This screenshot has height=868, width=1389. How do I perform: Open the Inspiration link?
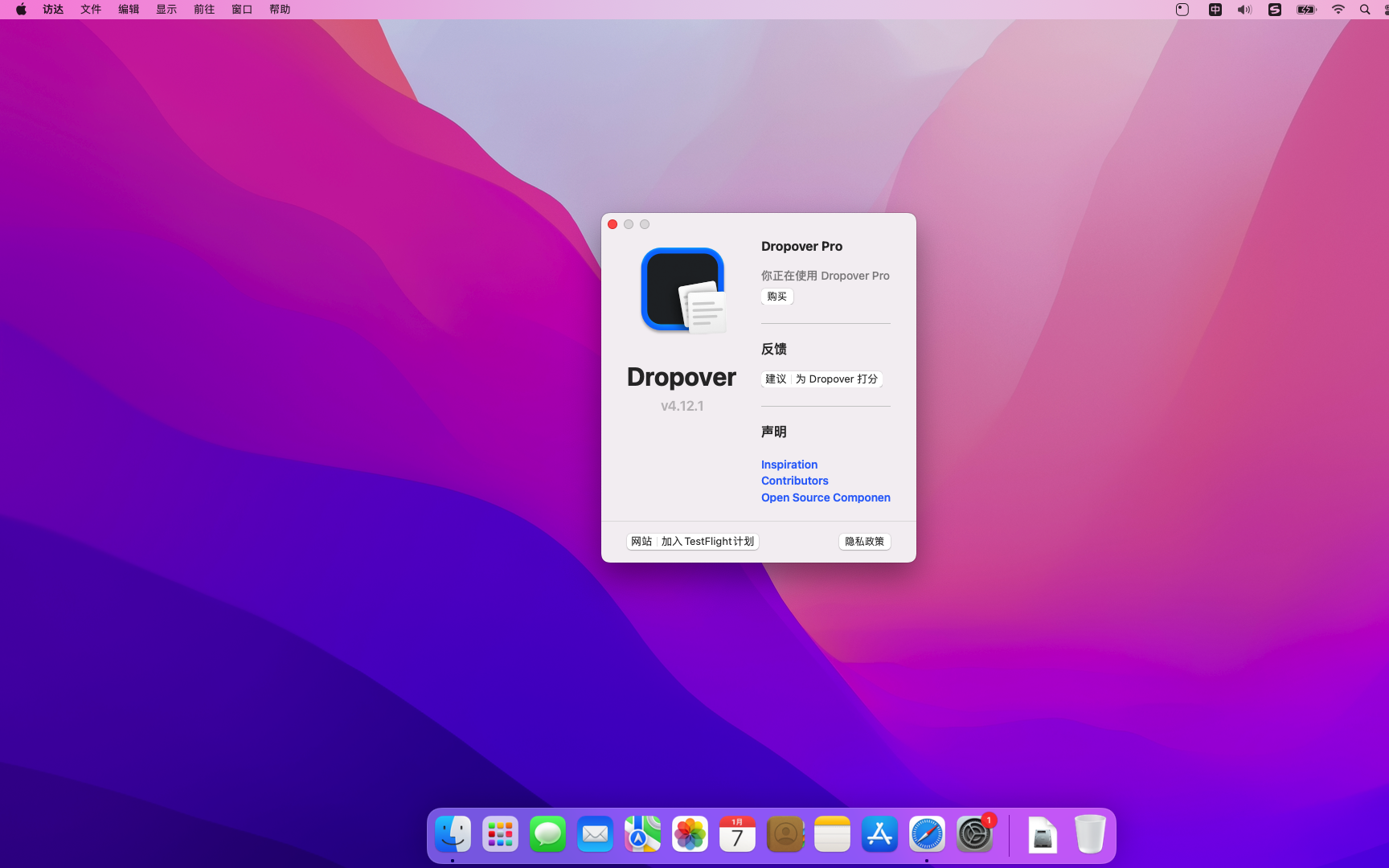(789, 465)
